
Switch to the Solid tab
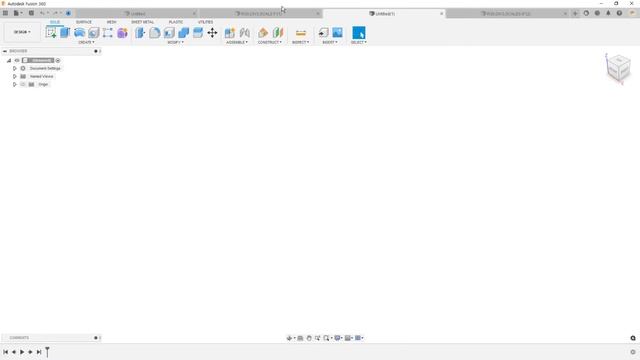[55, 22]
